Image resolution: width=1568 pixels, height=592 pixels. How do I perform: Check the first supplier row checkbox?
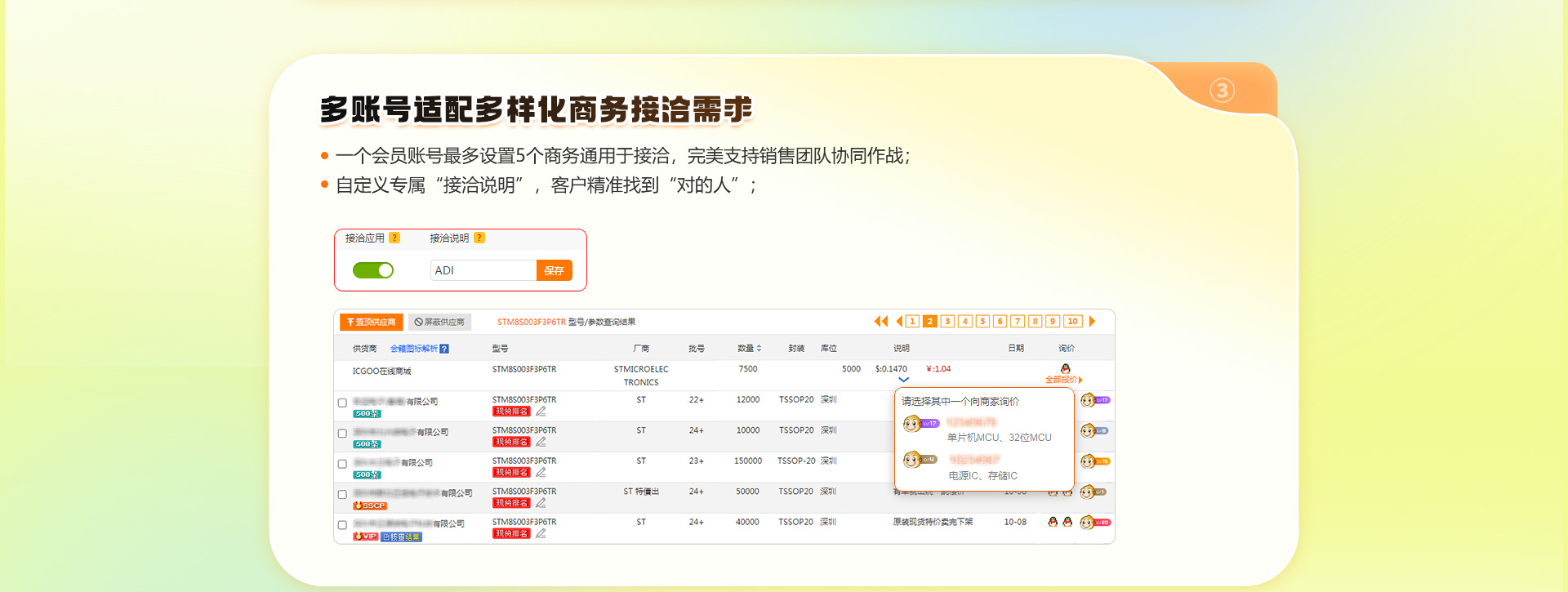(342, 403)
